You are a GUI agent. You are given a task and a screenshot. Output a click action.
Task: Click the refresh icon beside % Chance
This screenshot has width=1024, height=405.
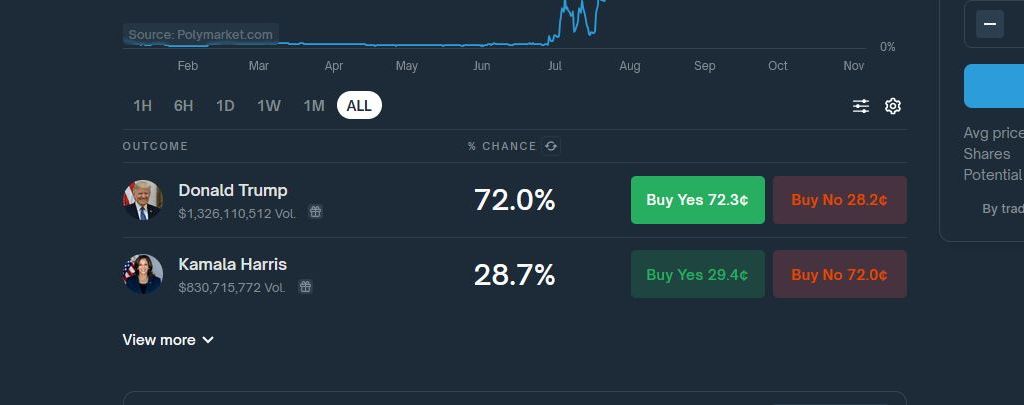click(x=551, y=146)
